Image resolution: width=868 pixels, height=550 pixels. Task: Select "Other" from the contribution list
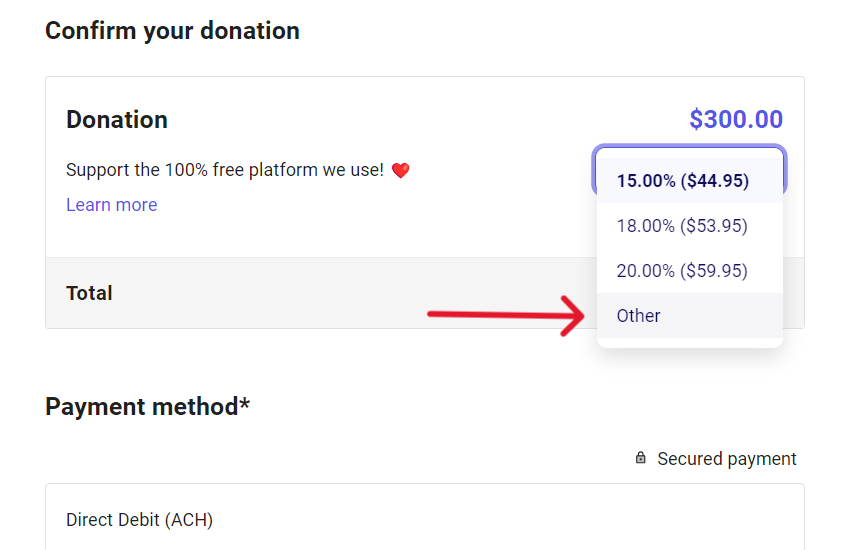pos(639,316)
